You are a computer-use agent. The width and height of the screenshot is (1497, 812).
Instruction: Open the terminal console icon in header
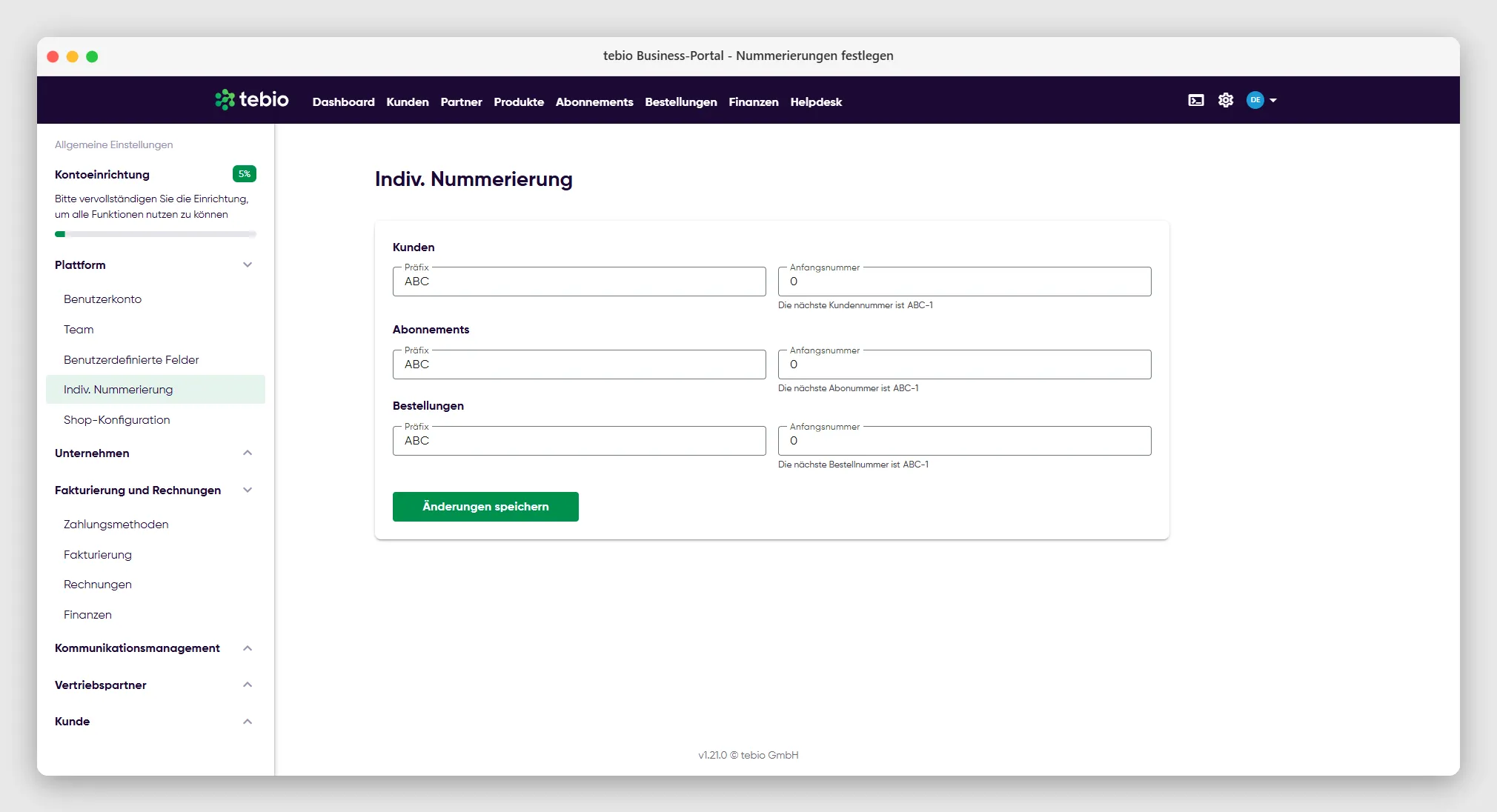point(1196,100)
